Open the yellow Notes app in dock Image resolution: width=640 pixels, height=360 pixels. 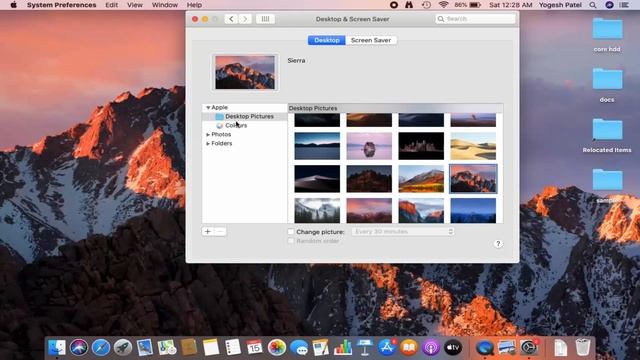click(211, 347)
